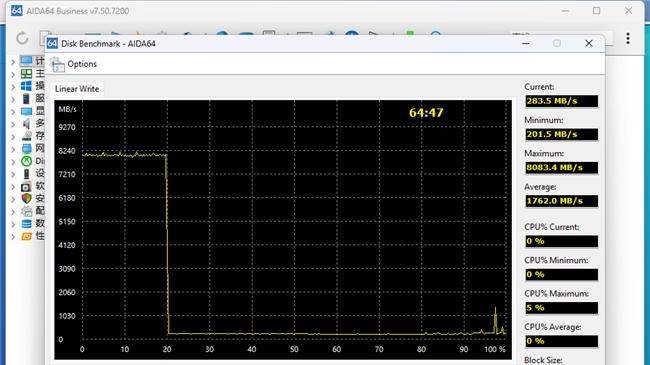Expand the Server (服) tree node

point(13,99)
